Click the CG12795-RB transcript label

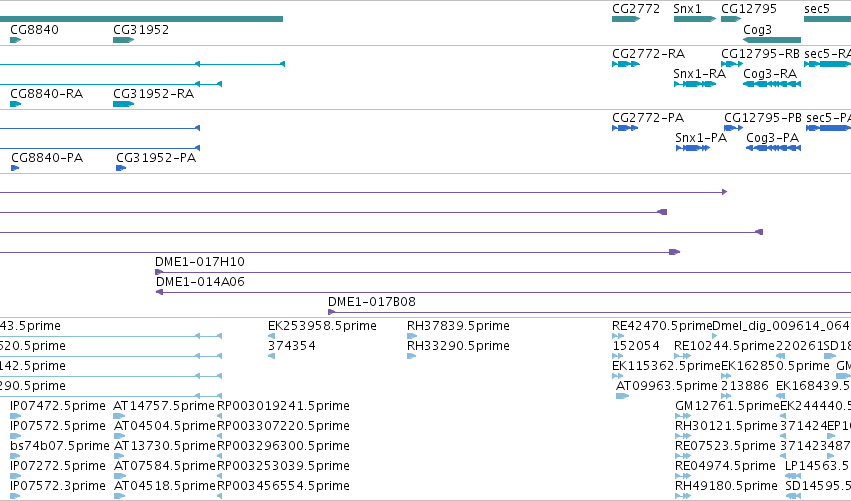(x=760, y=54)
